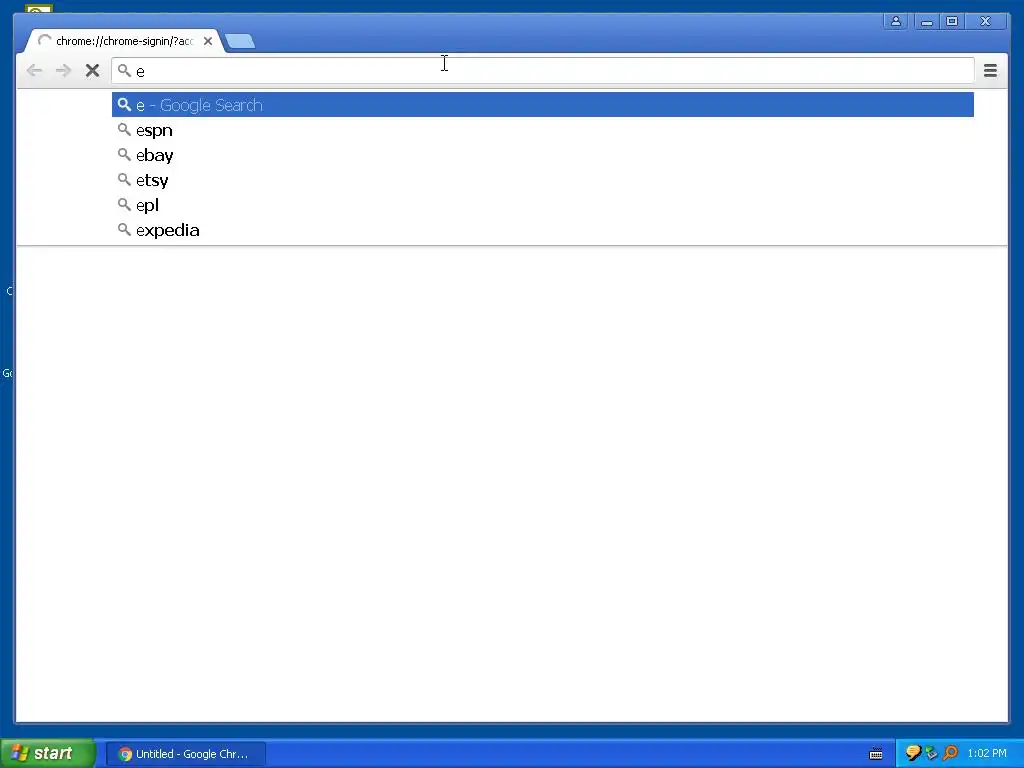Select the 'epl' suggestion
Screen dimensions: 1024x768
point(542,205)
